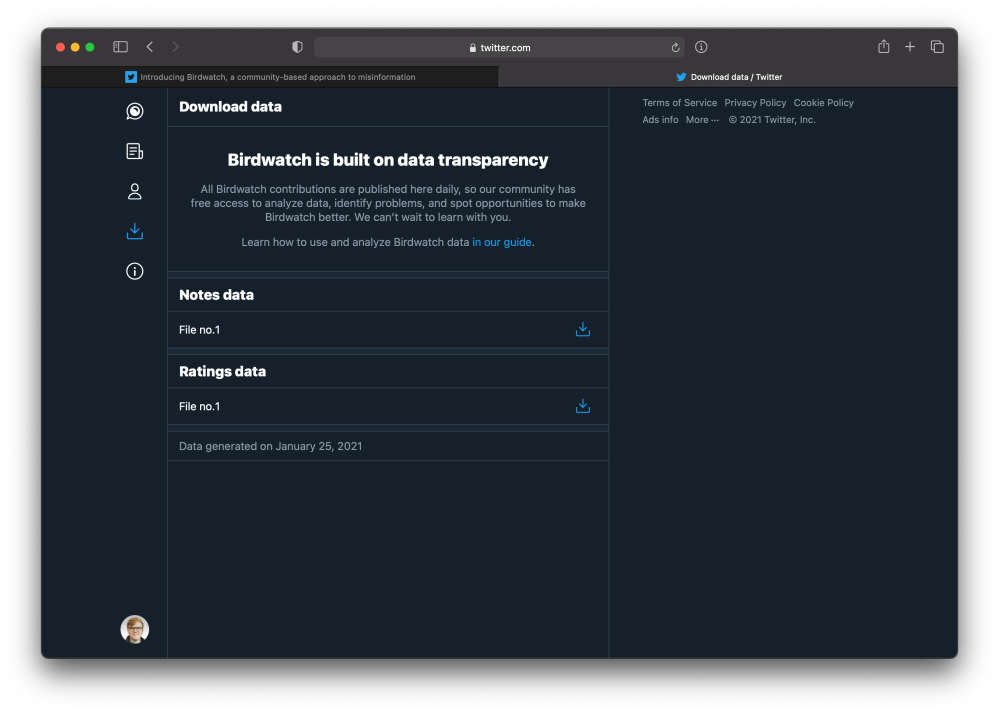999x713 pixels.
Task: Open Ads info link
Action: coord(660,120)
